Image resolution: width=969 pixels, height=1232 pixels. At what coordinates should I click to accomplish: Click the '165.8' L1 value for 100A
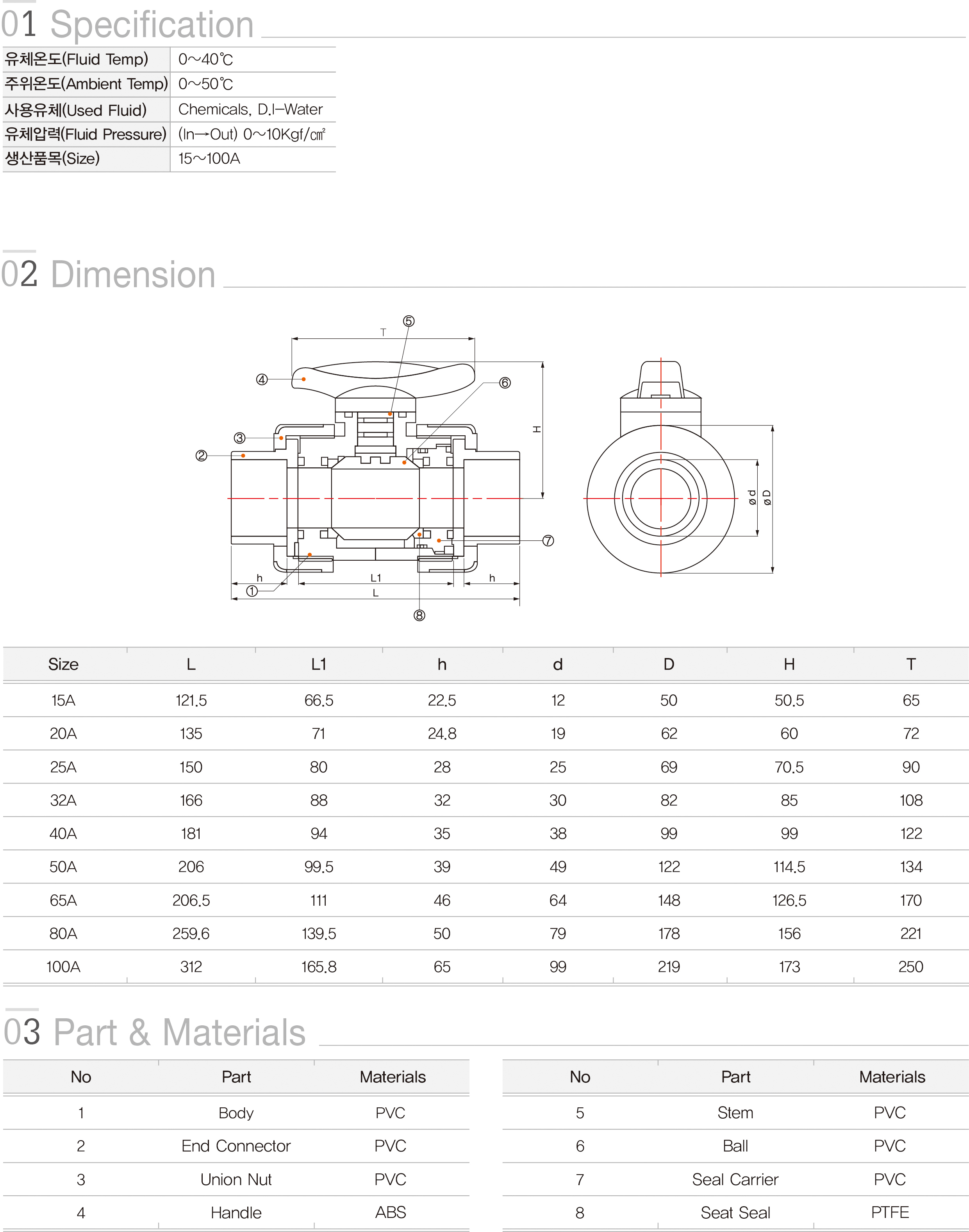319,966
